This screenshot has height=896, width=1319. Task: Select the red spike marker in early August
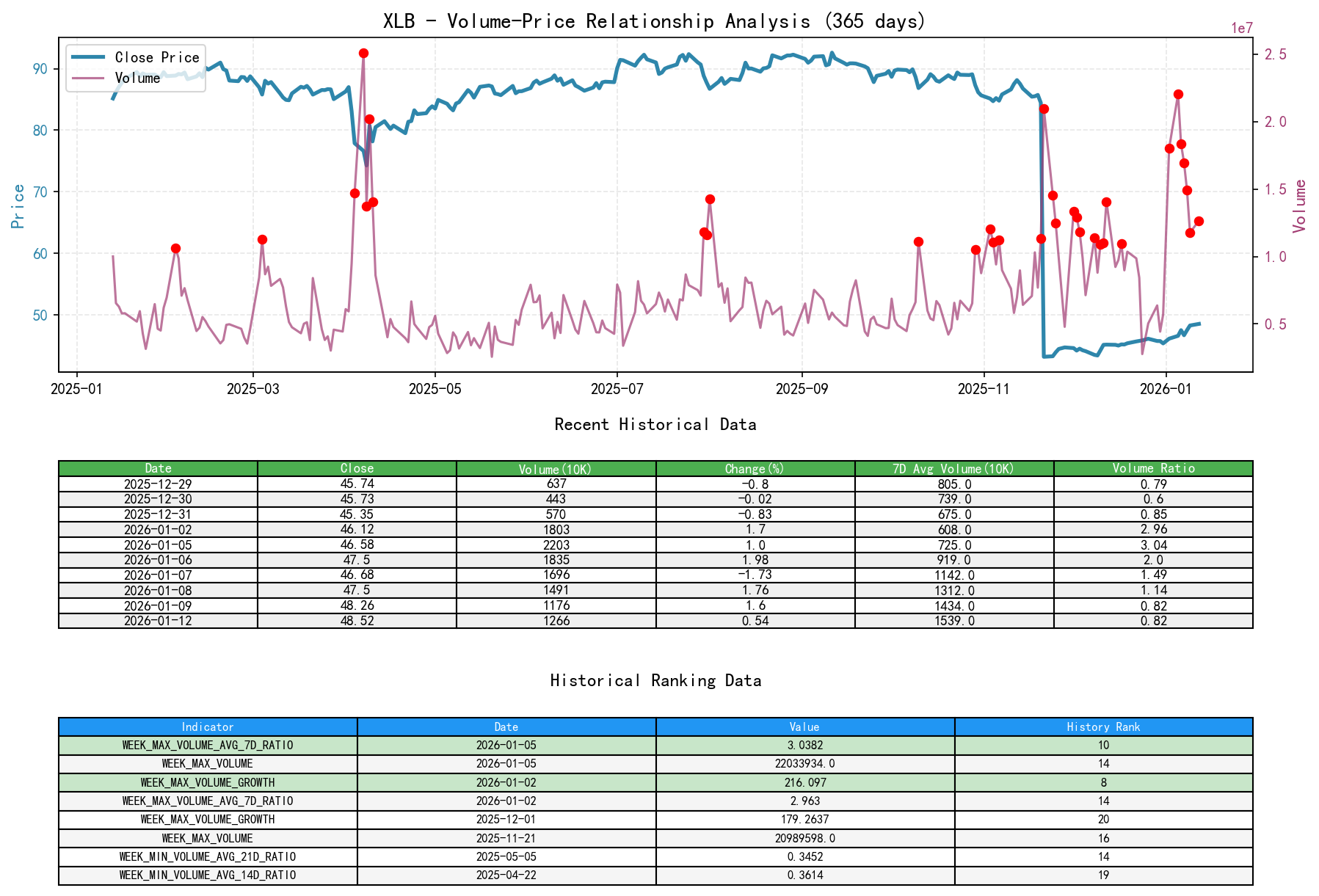[x=709, y=198]
